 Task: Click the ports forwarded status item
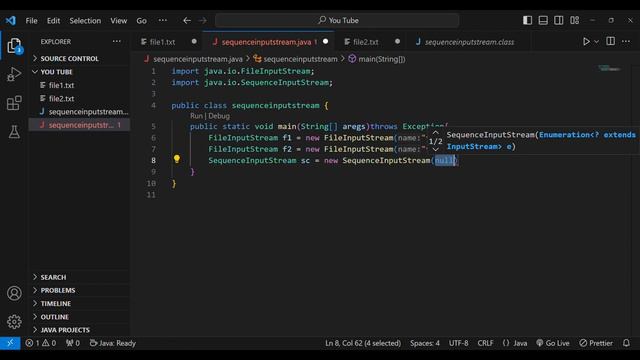73,343
